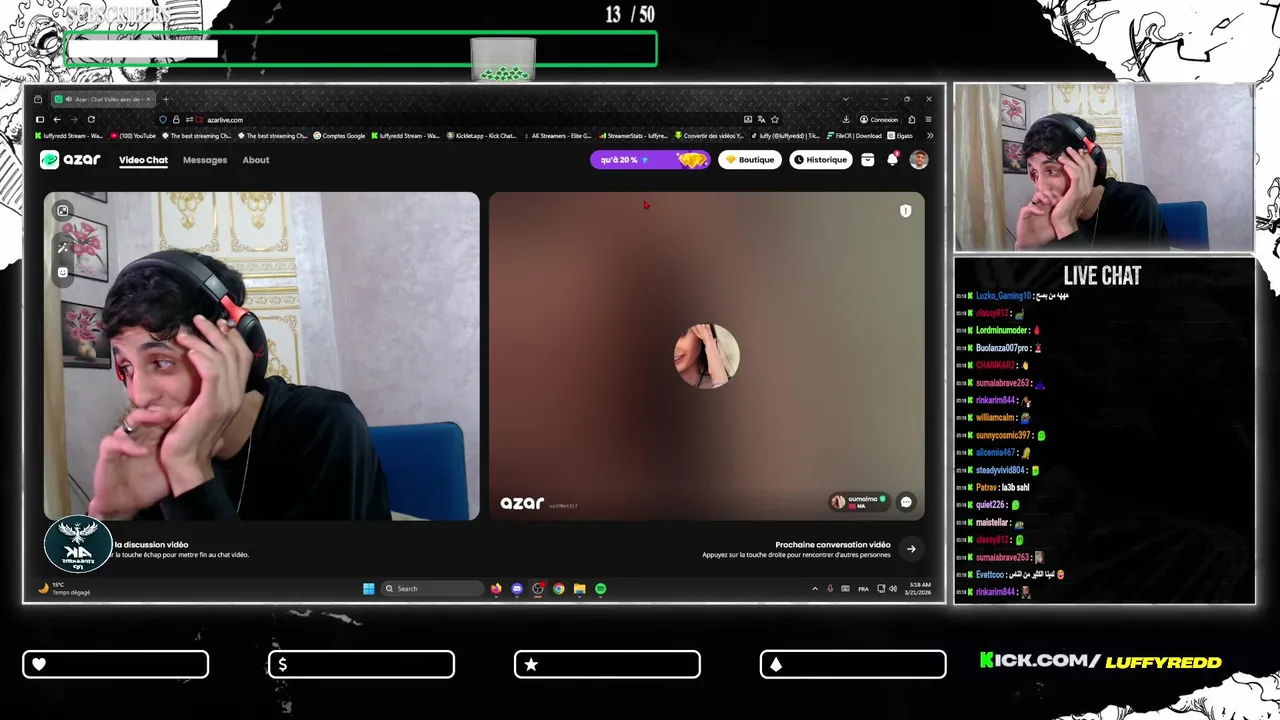Screen dimensions: 1280x720
Task: Expand the system tray hidden icons
Action: (814, 589)
